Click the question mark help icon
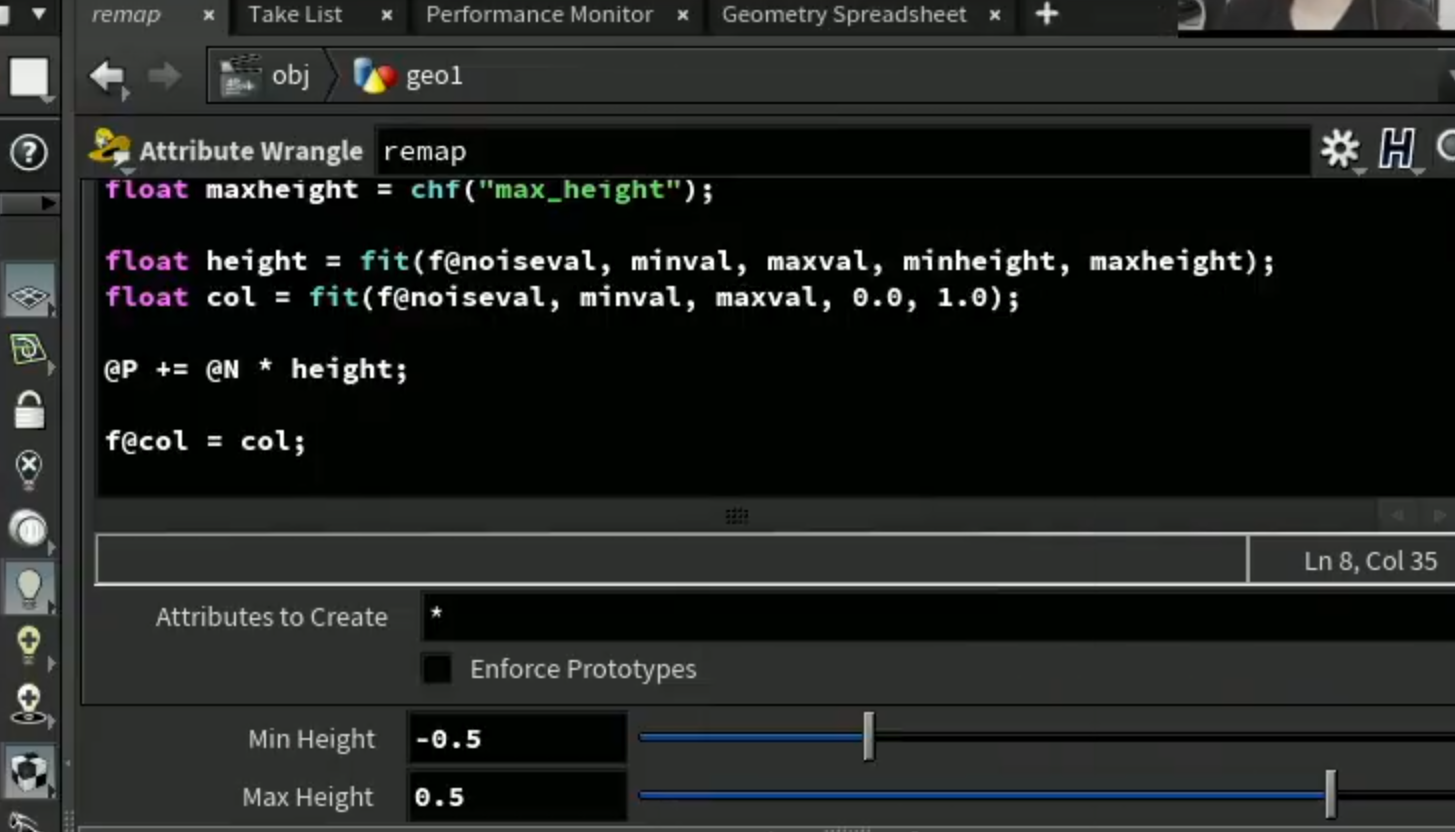 tap(28, 153)
